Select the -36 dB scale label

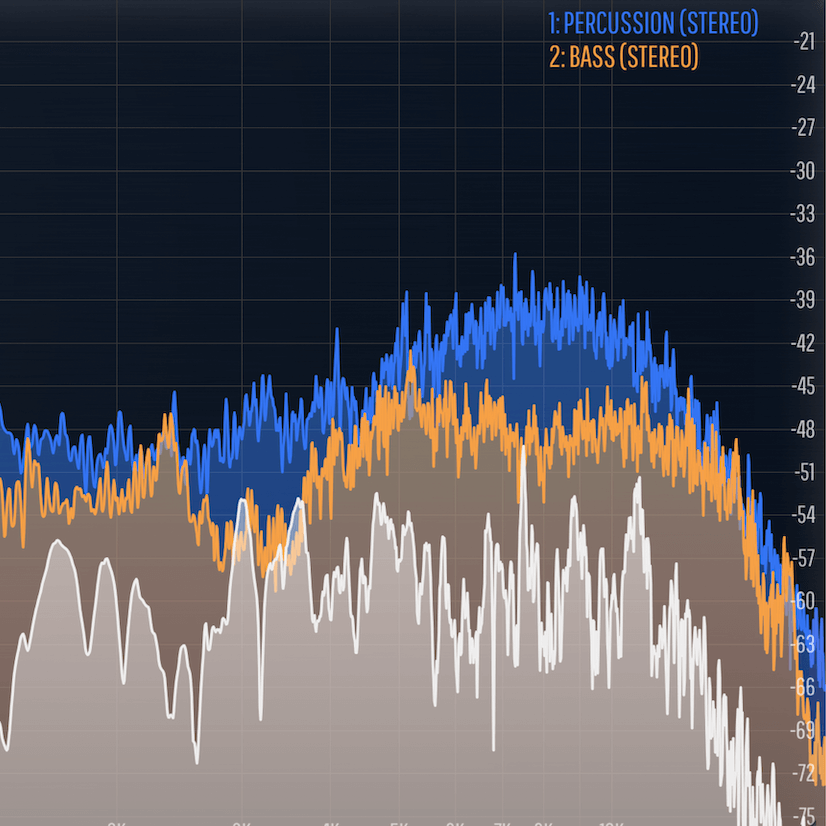803,257
